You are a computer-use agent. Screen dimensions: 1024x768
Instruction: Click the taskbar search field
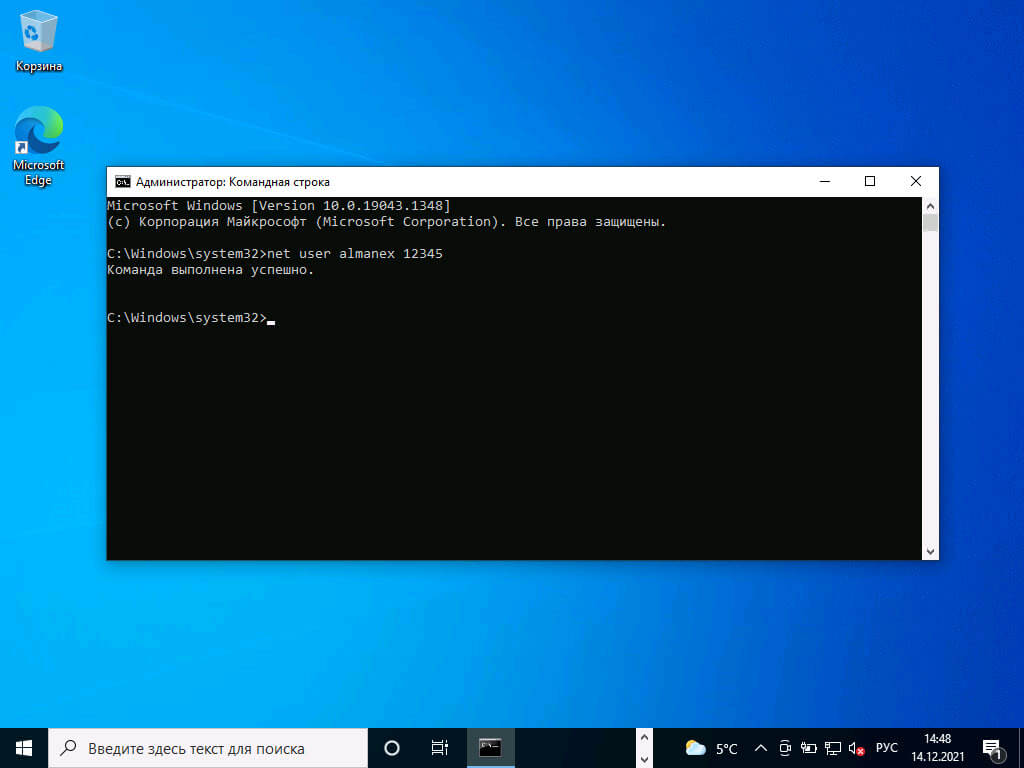[x=208, y=748]
